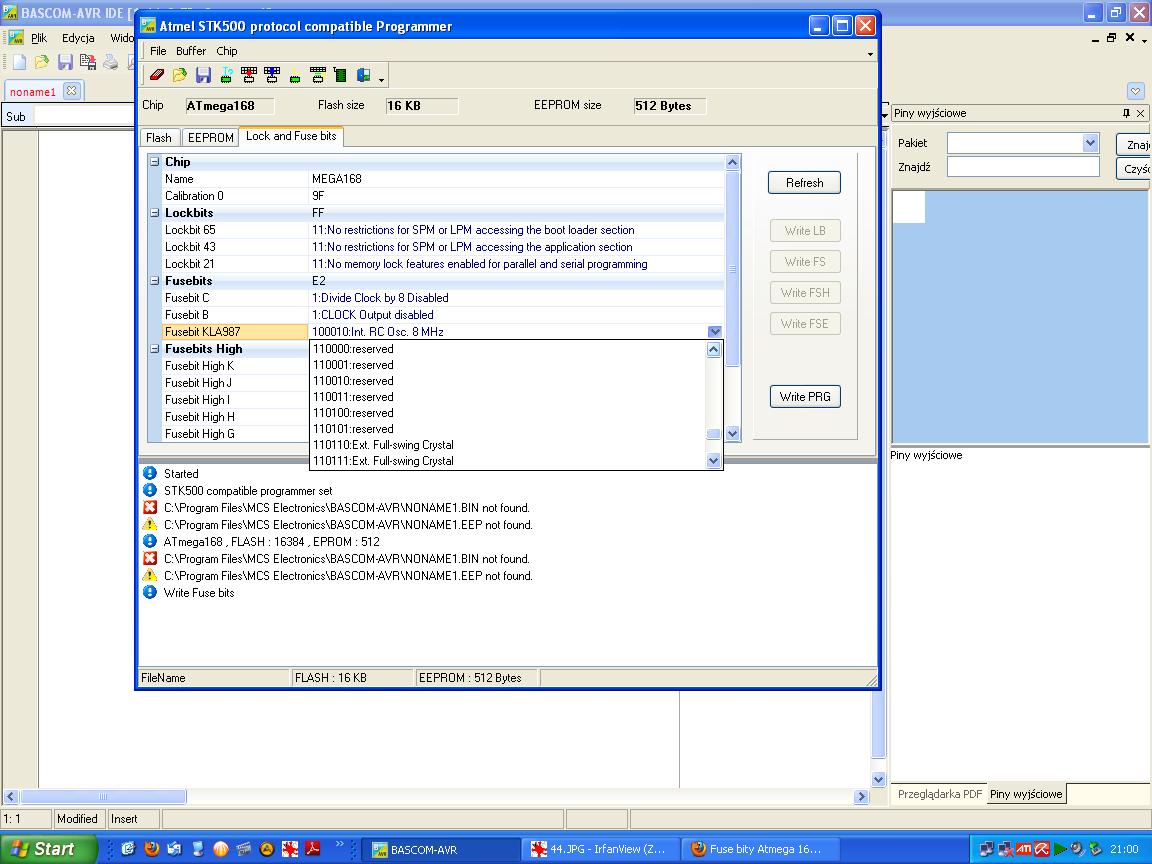Click chip icon with red down arrow
Viewport: 1152px width, 864px height.
[x=249, y=75]
